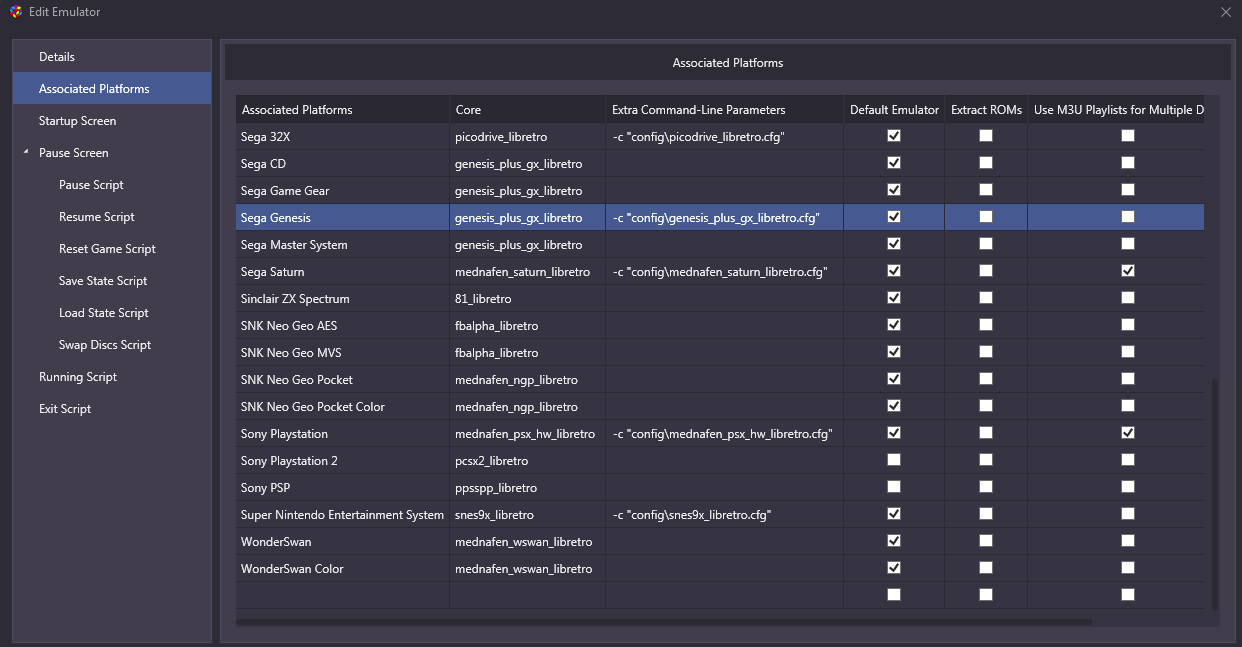This screenshot has height=647, width=1242.
Task: Check Default Emulator in the blank new row
Action: pyautogui.click(x=894, y=595)
